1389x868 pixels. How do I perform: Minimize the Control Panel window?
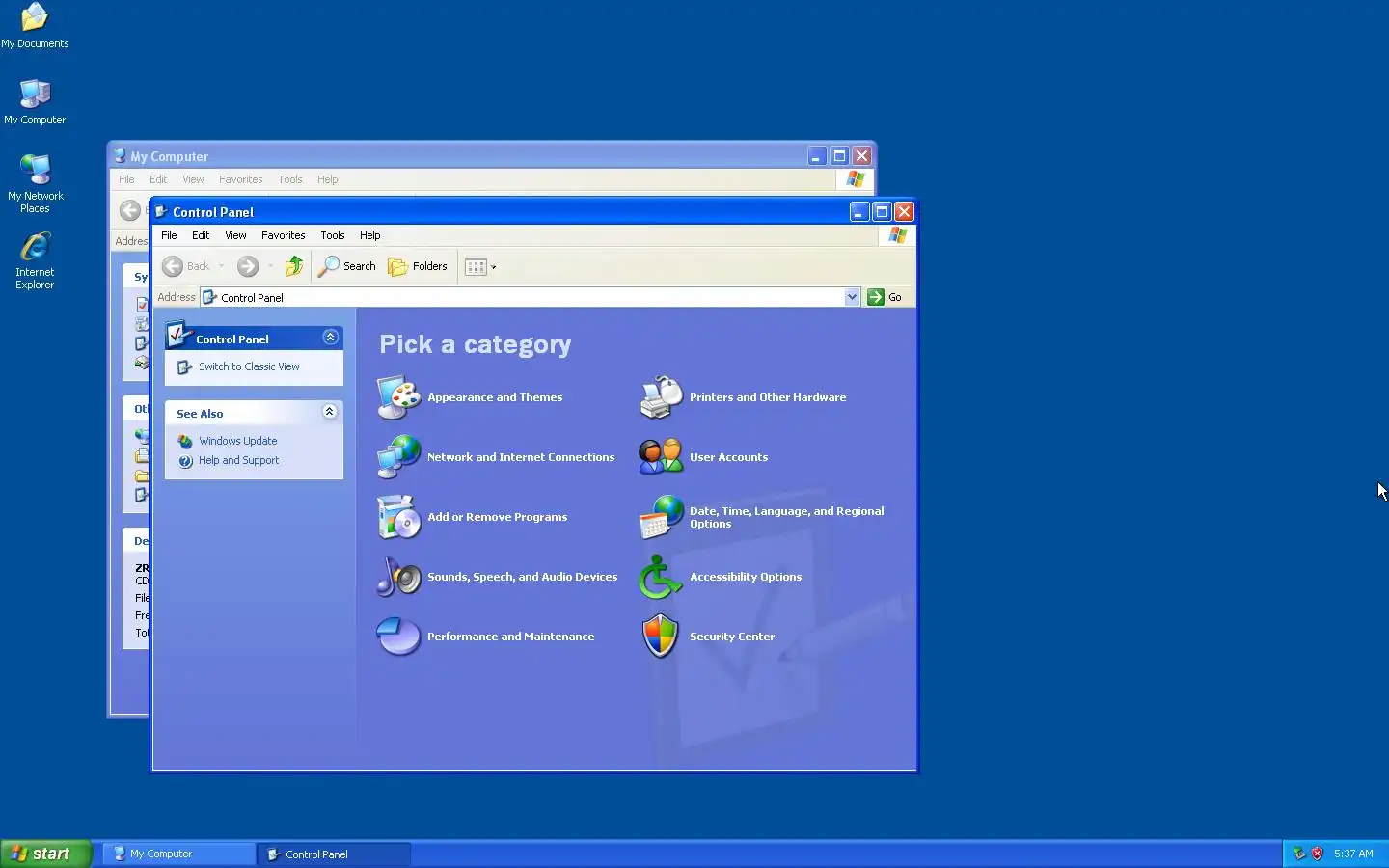(x=859, y=211)
